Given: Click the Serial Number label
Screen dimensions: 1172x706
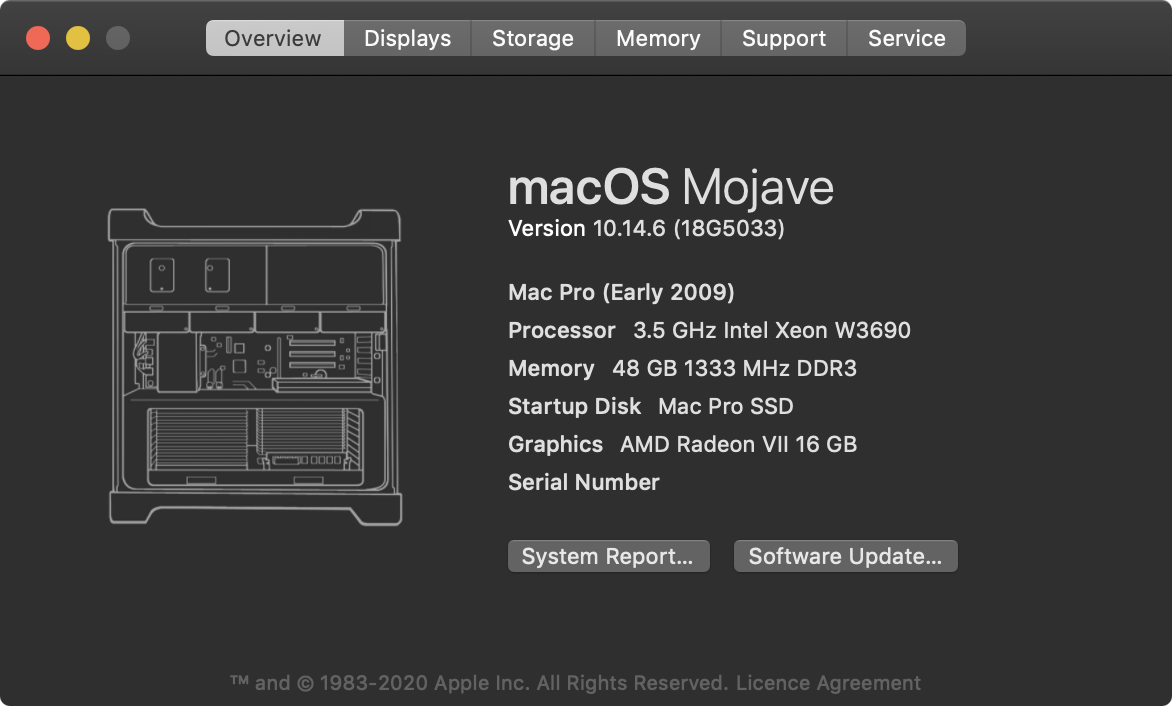Looking at the screenshot, I should click(x=584, y=483).
